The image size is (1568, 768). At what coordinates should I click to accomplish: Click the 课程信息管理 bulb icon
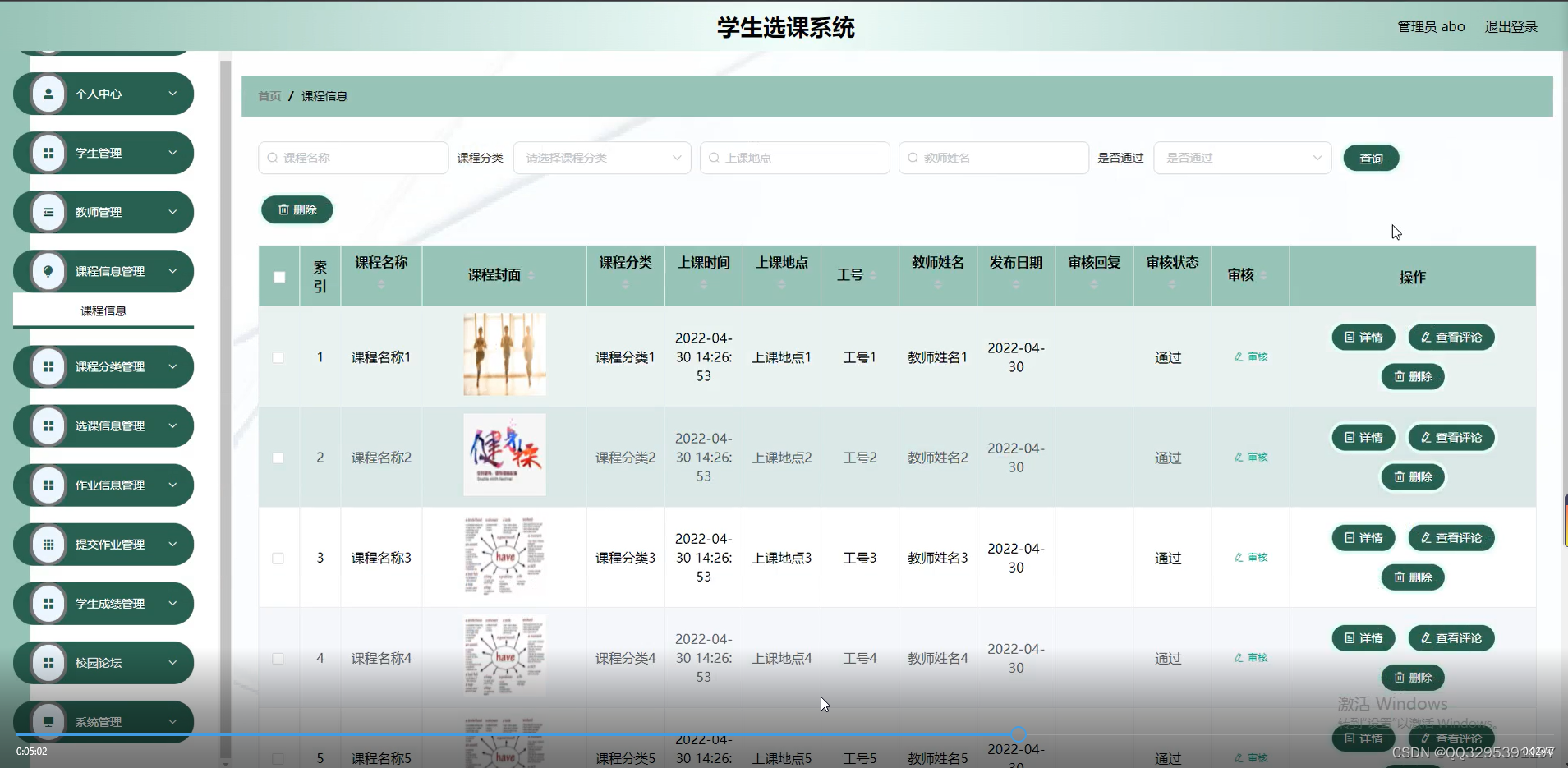point(48,271)
